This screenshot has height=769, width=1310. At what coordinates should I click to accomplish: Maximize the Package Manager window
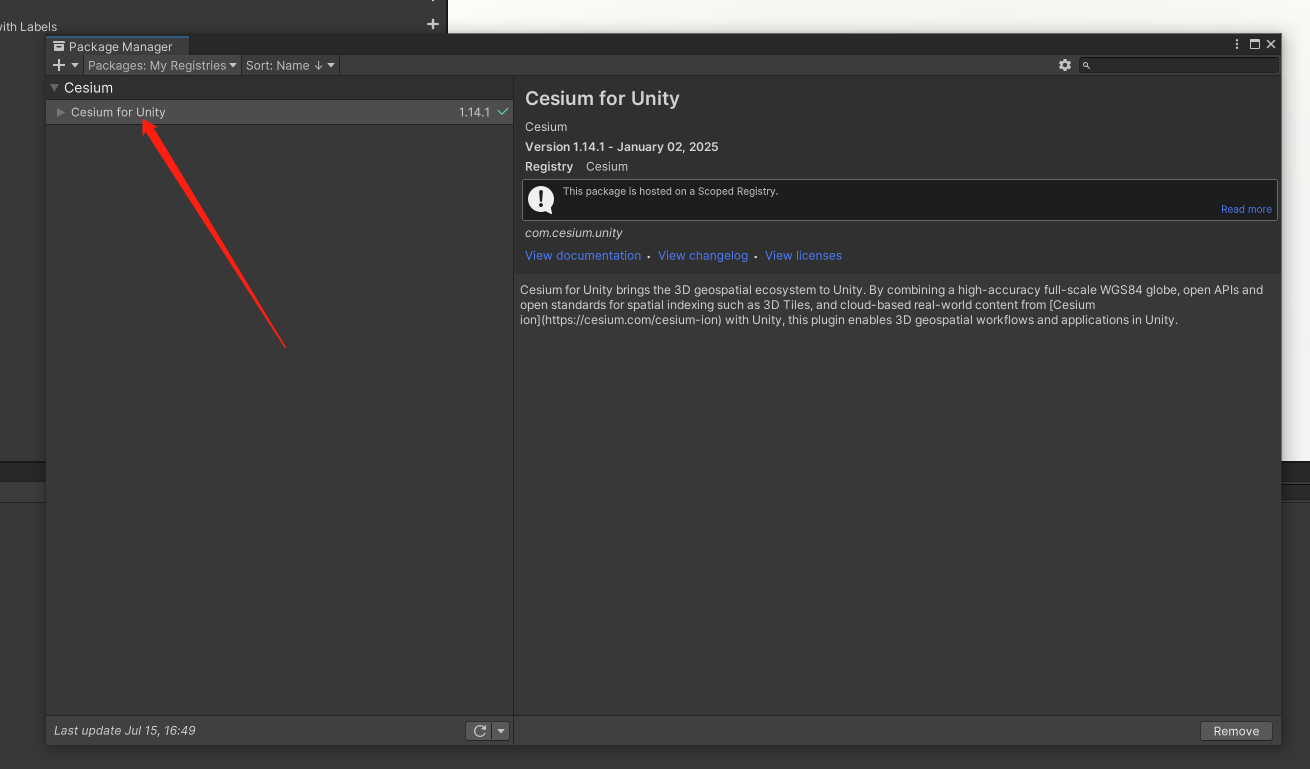pos(1255,45)
